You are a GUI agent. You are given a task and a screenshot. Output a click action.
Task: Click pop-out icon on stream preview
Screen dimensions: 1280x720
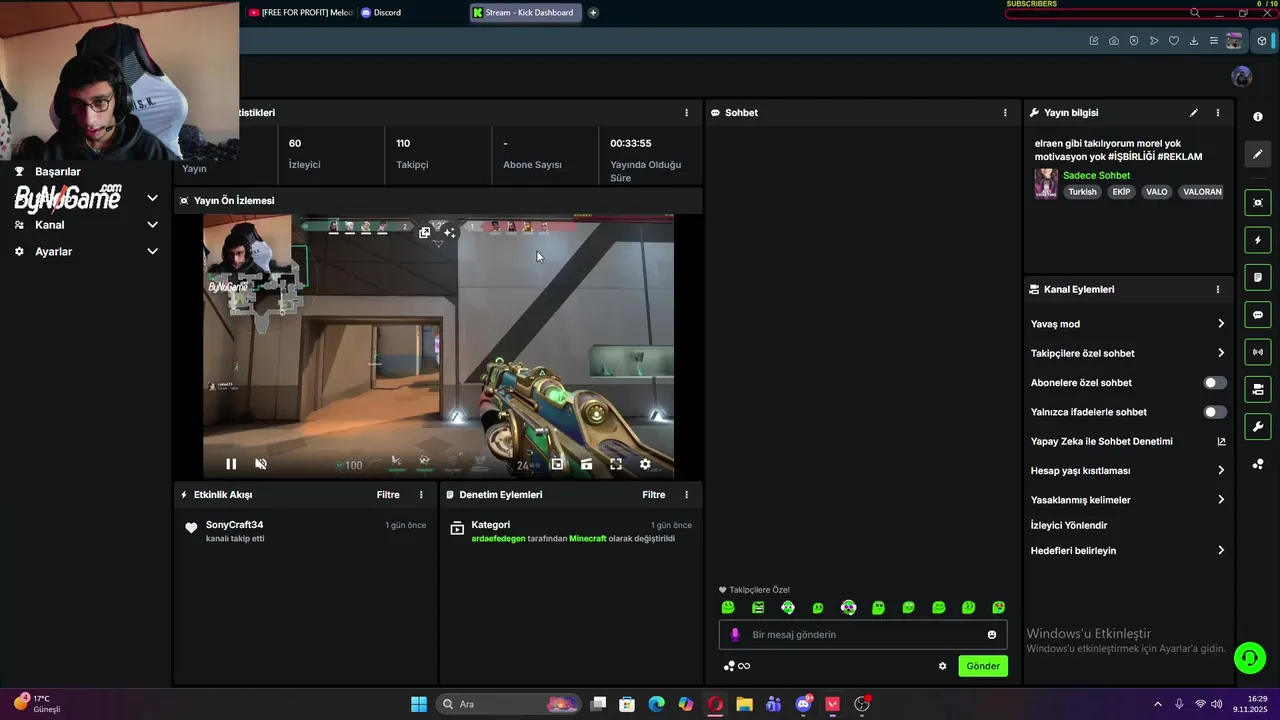click(425, 232)
